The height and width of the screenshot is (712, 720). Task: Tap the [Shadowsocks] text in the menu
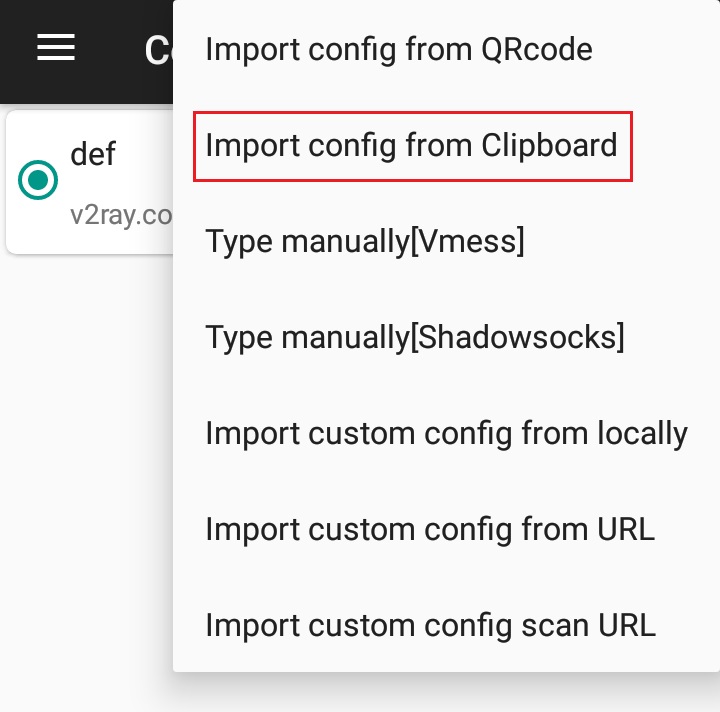pyautogui.click(x=517, y=338)
